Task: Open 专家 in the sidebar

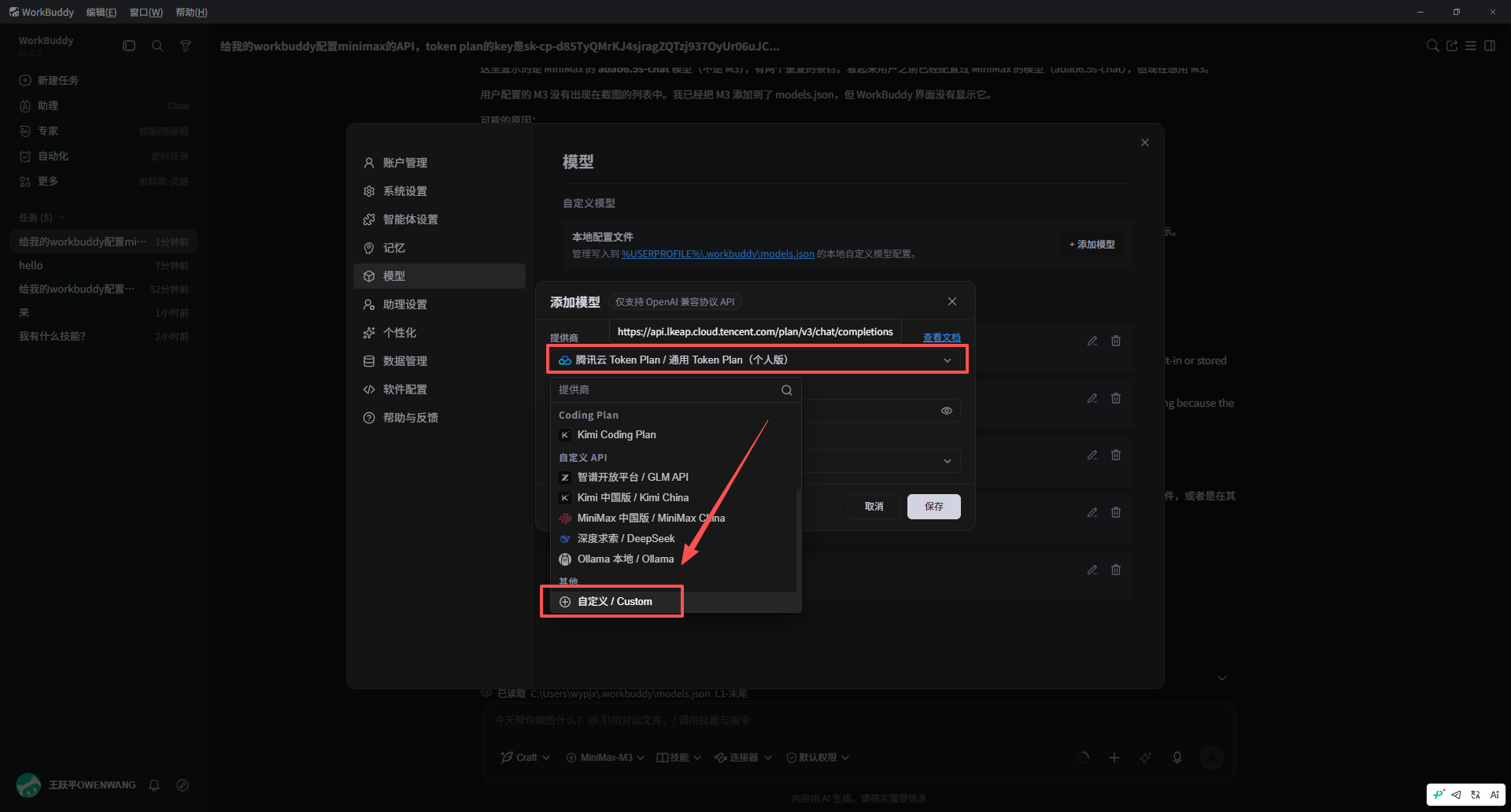Action: (104, 131)
